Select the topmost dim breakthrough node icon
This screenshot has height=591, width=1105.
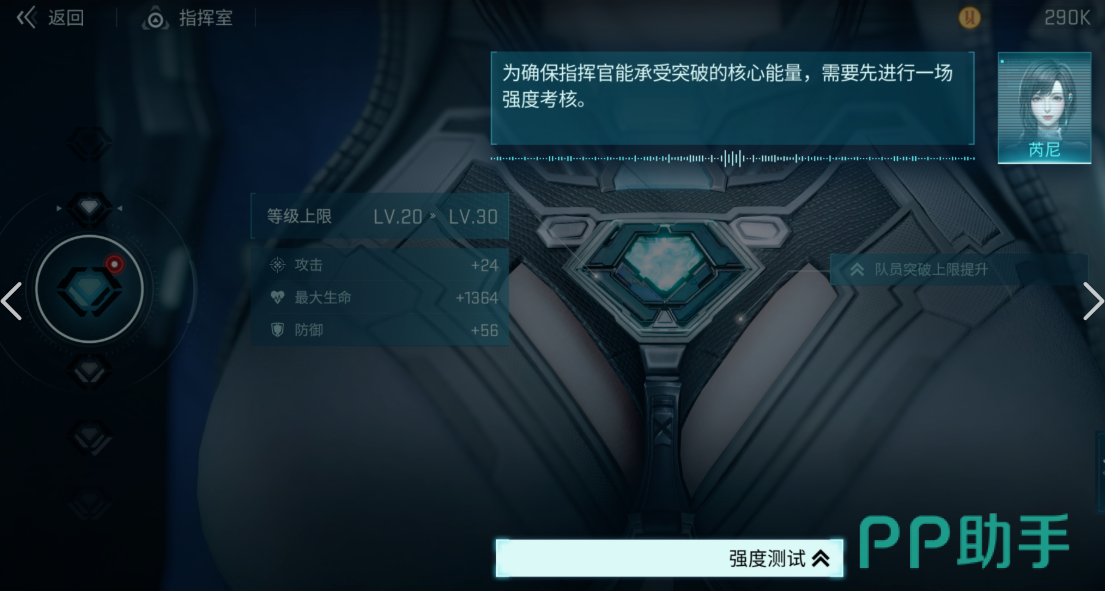coord(89,143)
